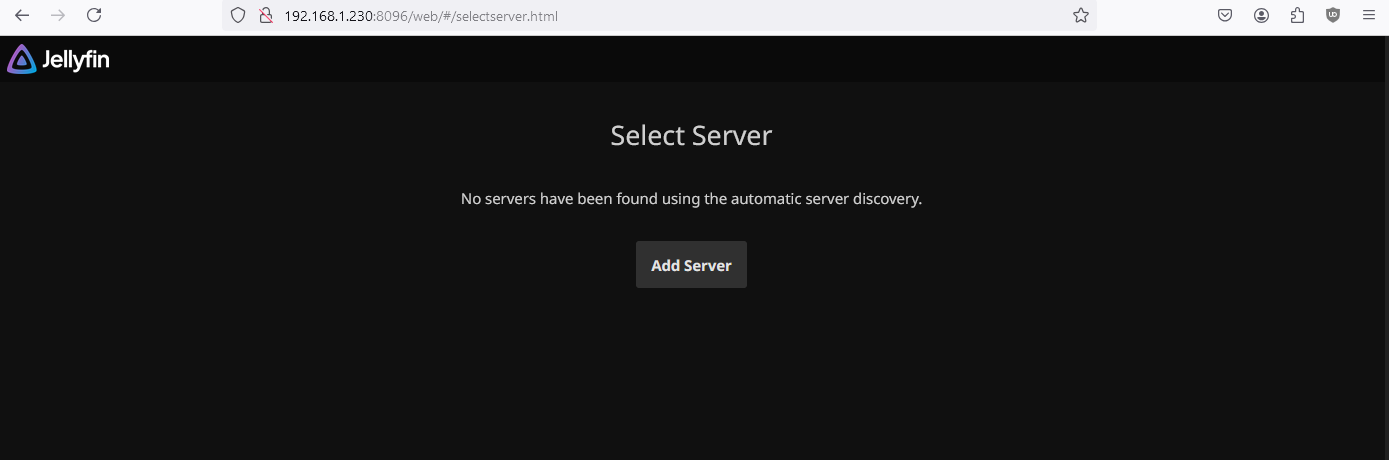Image resolution: width=1389 pixels, height=460 pixels.
Task: Click the Jellyfin logo icon
Action: tap(21, 60)
